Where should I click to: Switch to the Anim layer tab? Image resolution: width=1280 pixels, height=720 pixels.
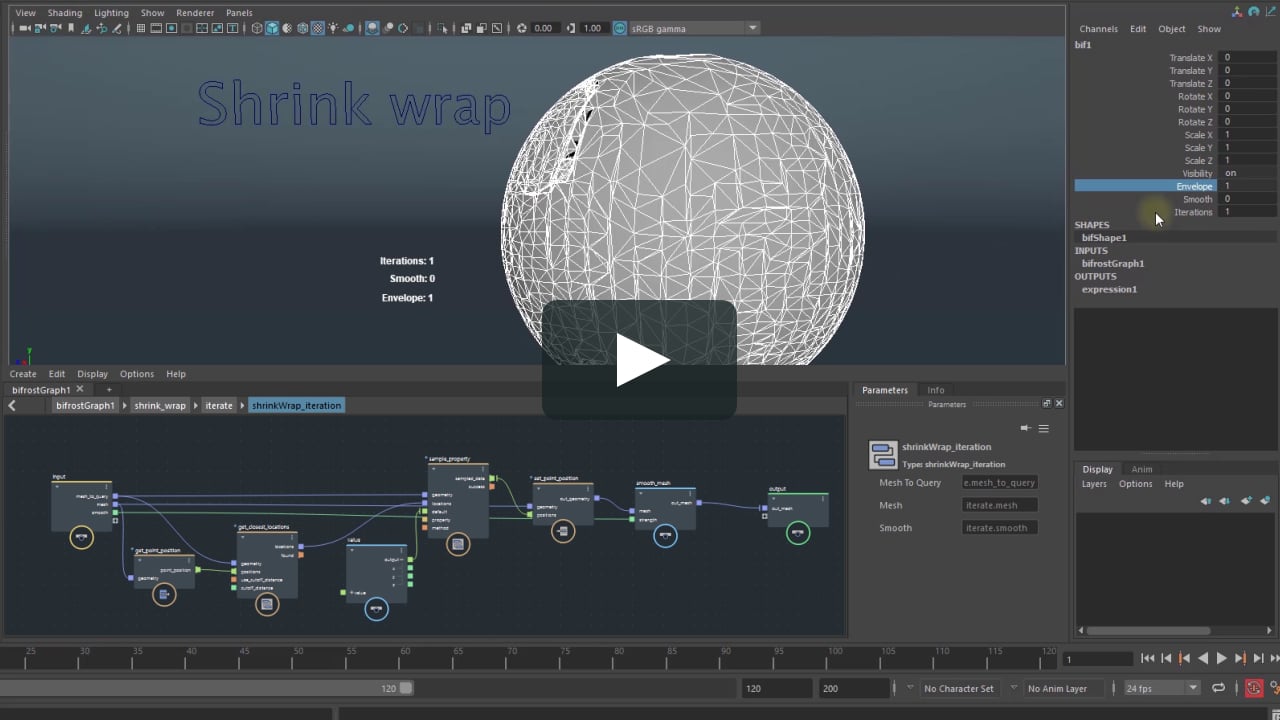coord(1141,469)
